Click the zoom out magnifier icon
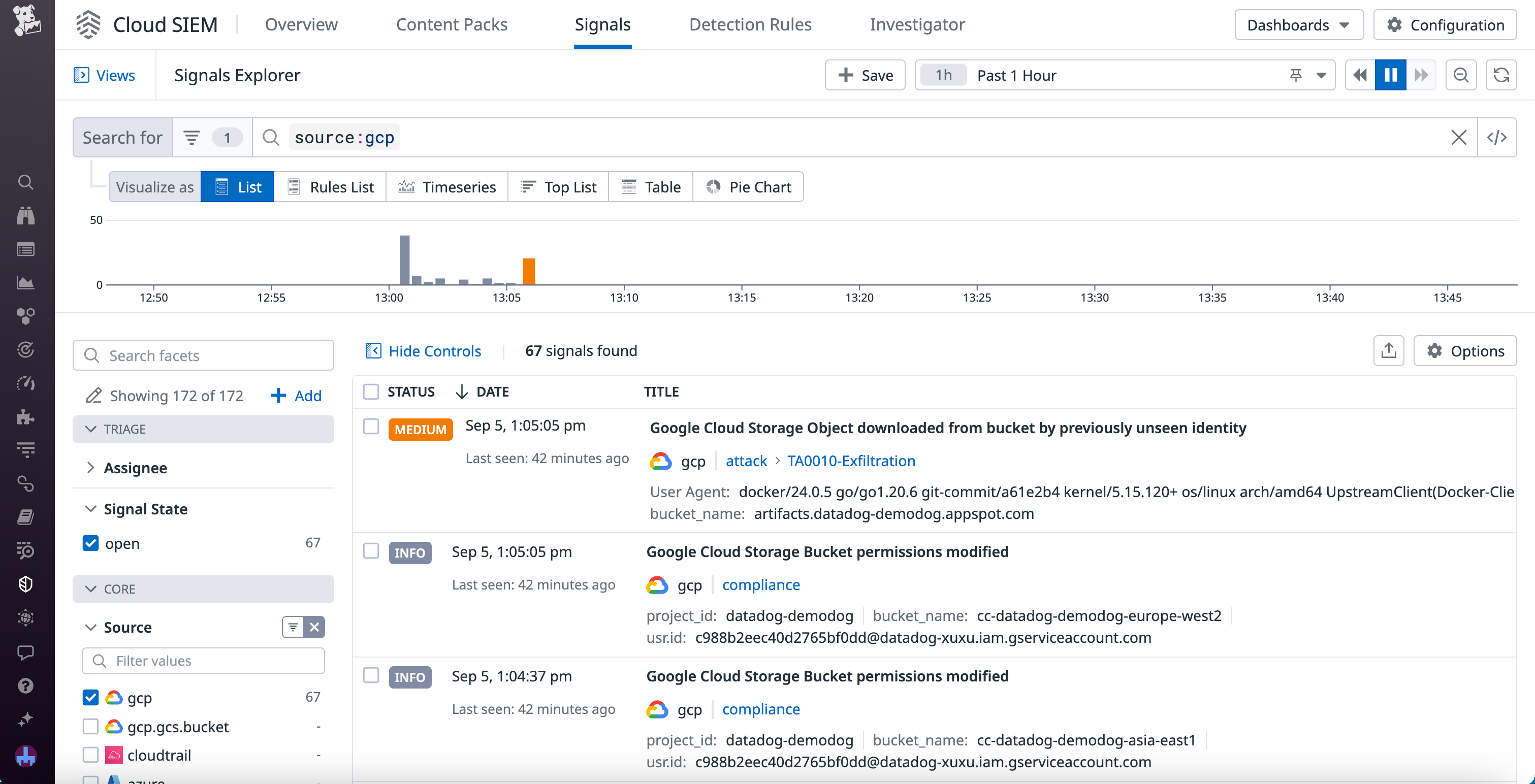Viewport: 1535px width, 784px height. (1461, 75)
